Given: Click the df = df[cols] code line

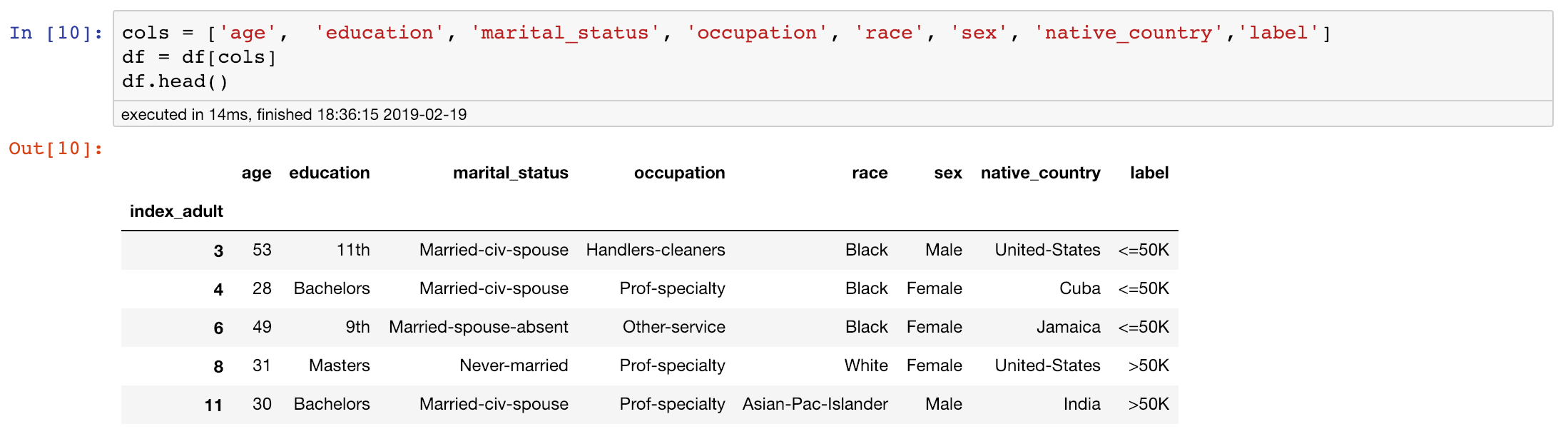Looking at the screenshot, I should [199, 57].
